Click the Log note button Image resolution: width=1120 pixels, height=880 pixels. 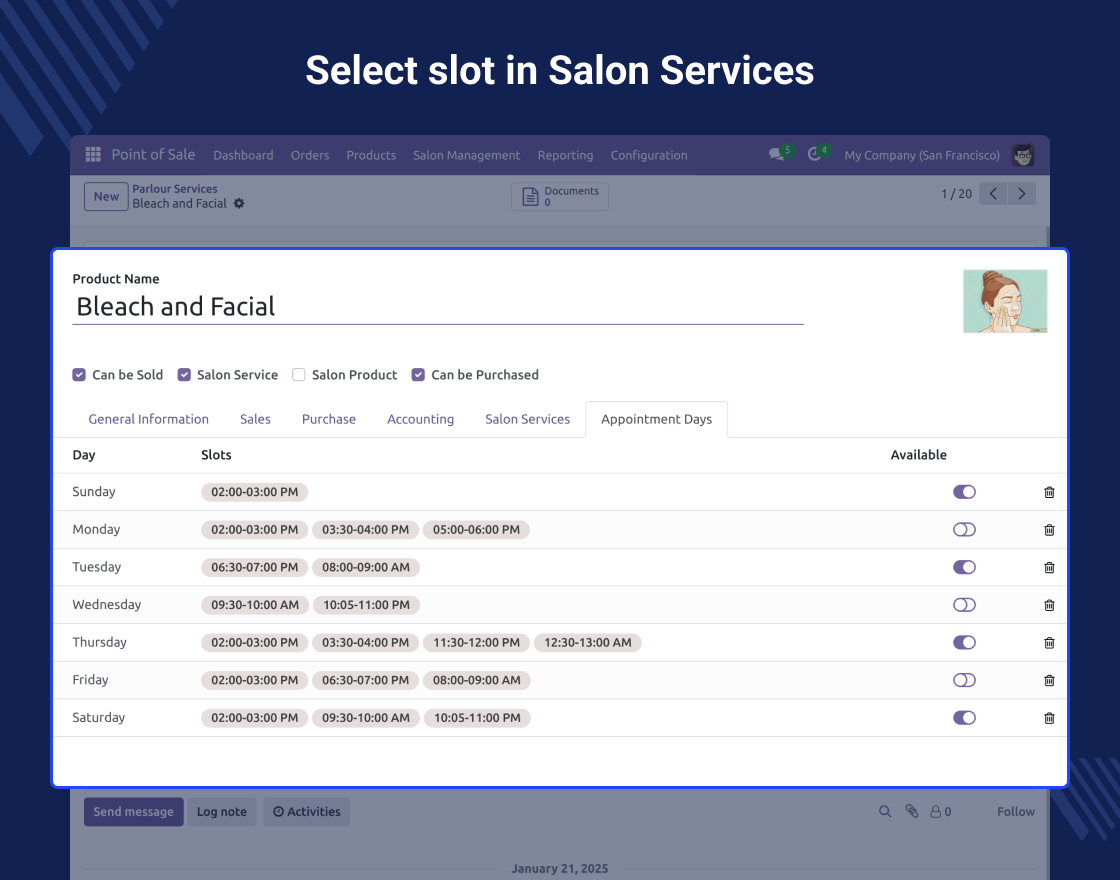[221, 811]
